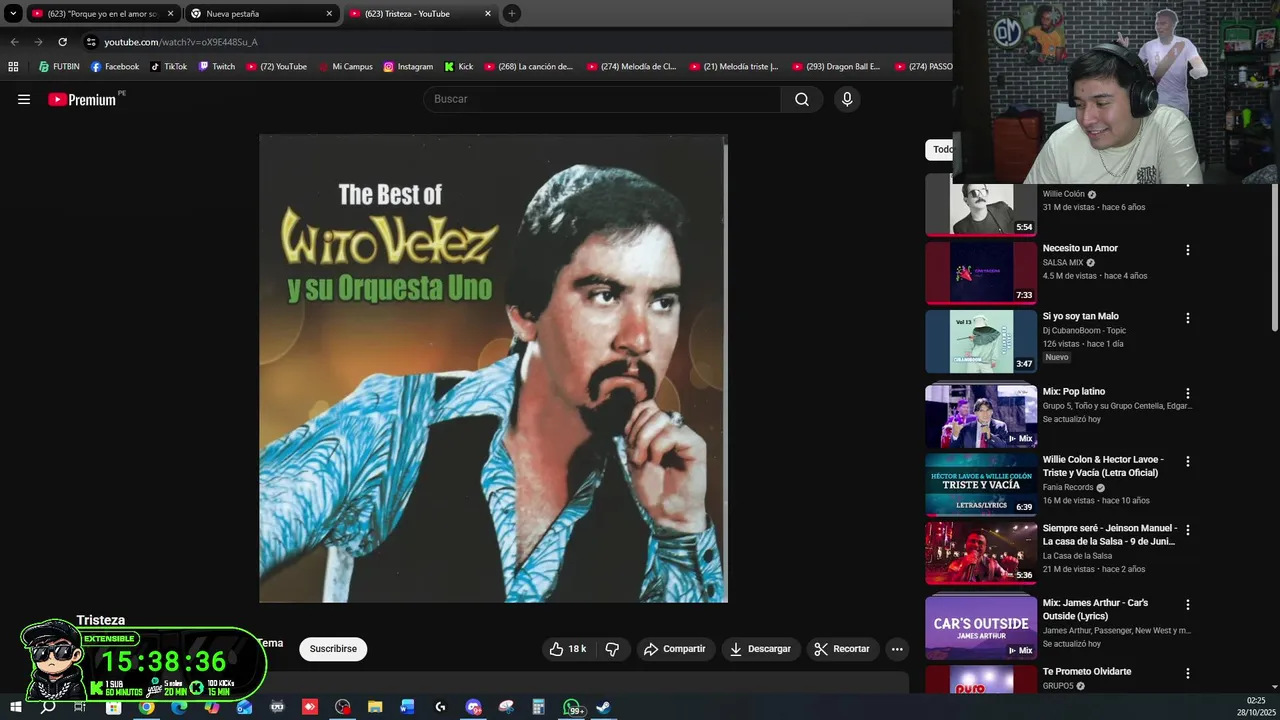
Task: Open the Si yo soy tan Malo thumbnail
Action: (x=981, y=341)
